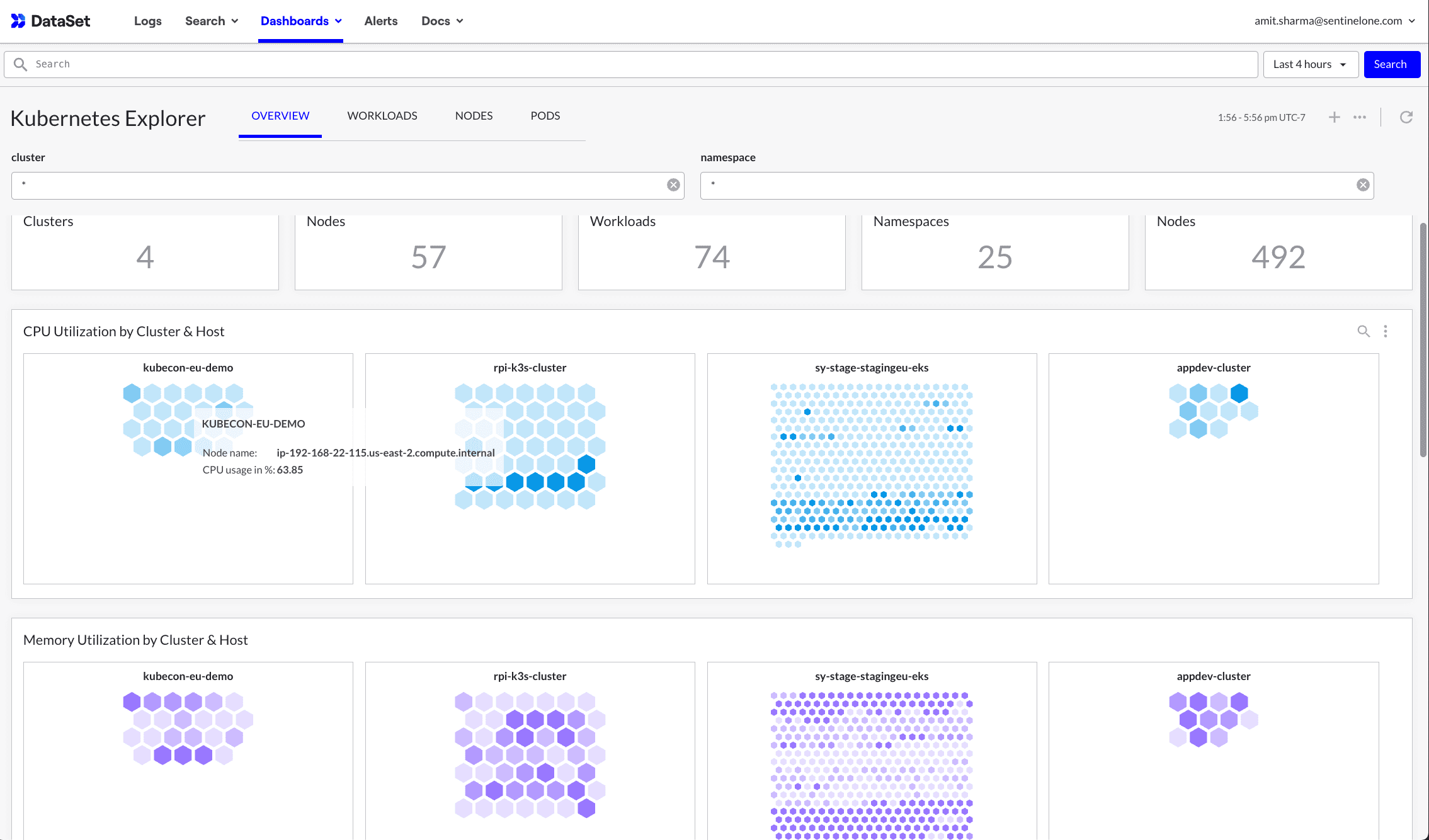This screenshot has width=1429, height=840.
Task: Click sy-stage-stagingeu-eks CPU cluster title
Action: pyautogui.click(x=872, y=368)
